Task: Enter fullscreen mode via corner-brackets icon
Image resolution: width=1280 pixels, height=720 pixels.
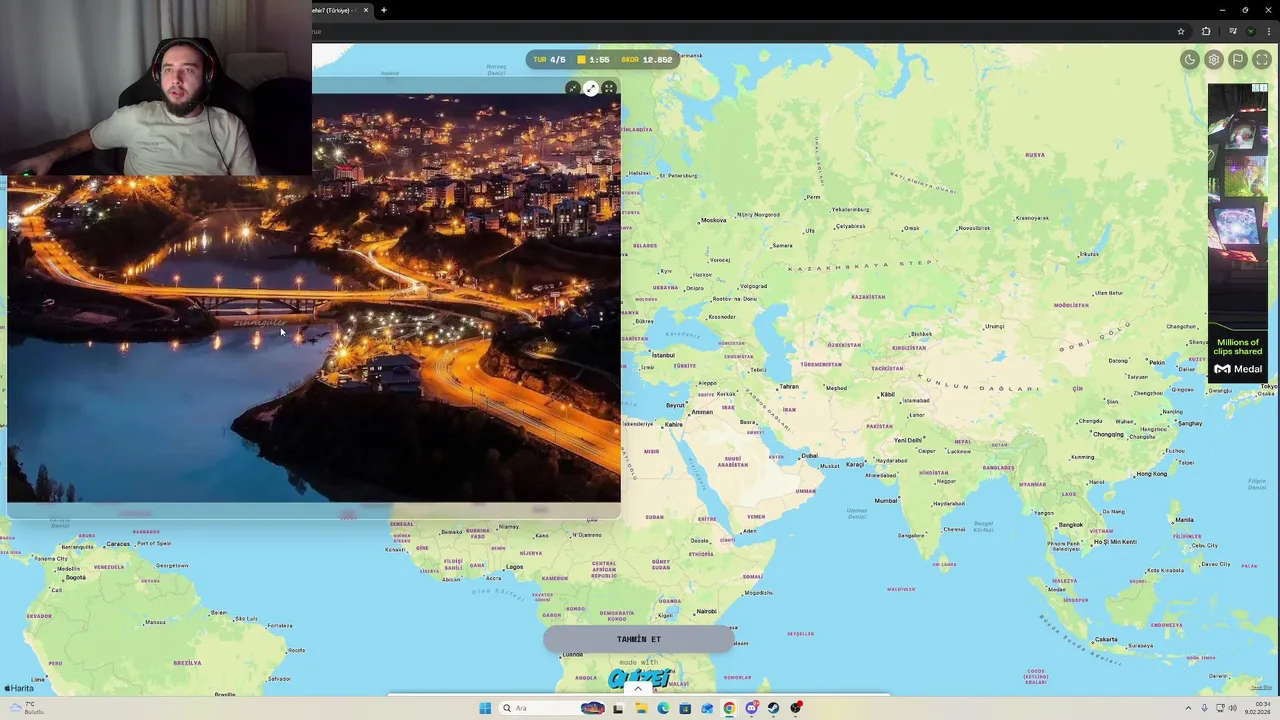Action: pos(1262,60)
